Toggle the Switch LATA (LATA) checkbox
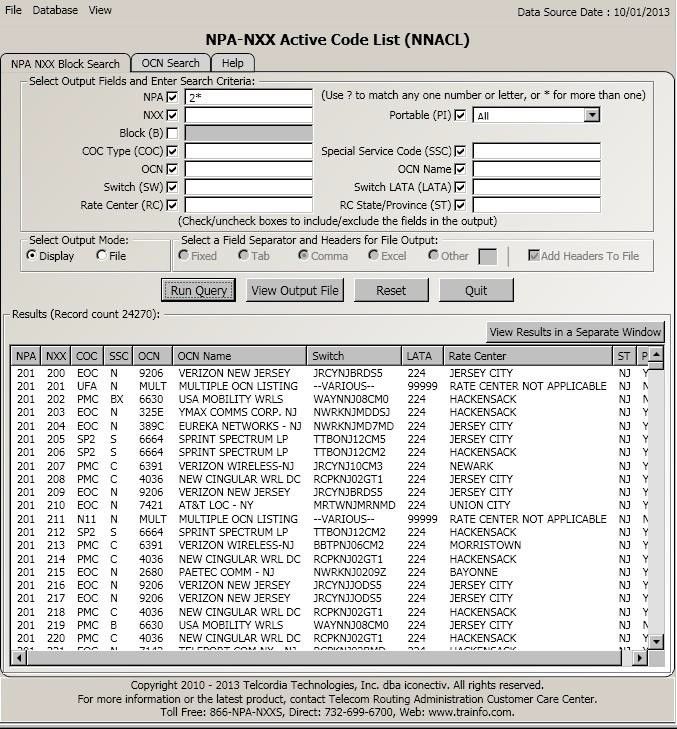 pyautogui.click(x=460, y=187)
